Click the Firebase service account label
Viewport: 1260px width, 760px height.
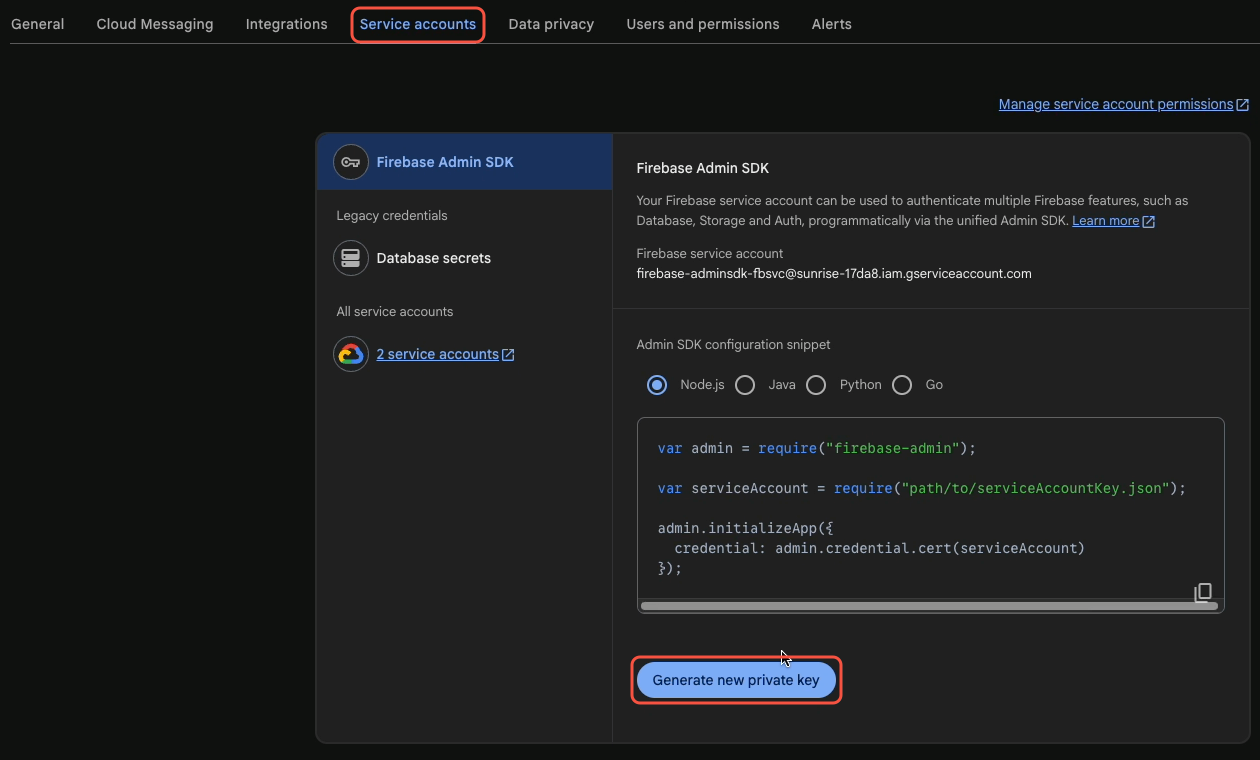click(x=710, y=254)
